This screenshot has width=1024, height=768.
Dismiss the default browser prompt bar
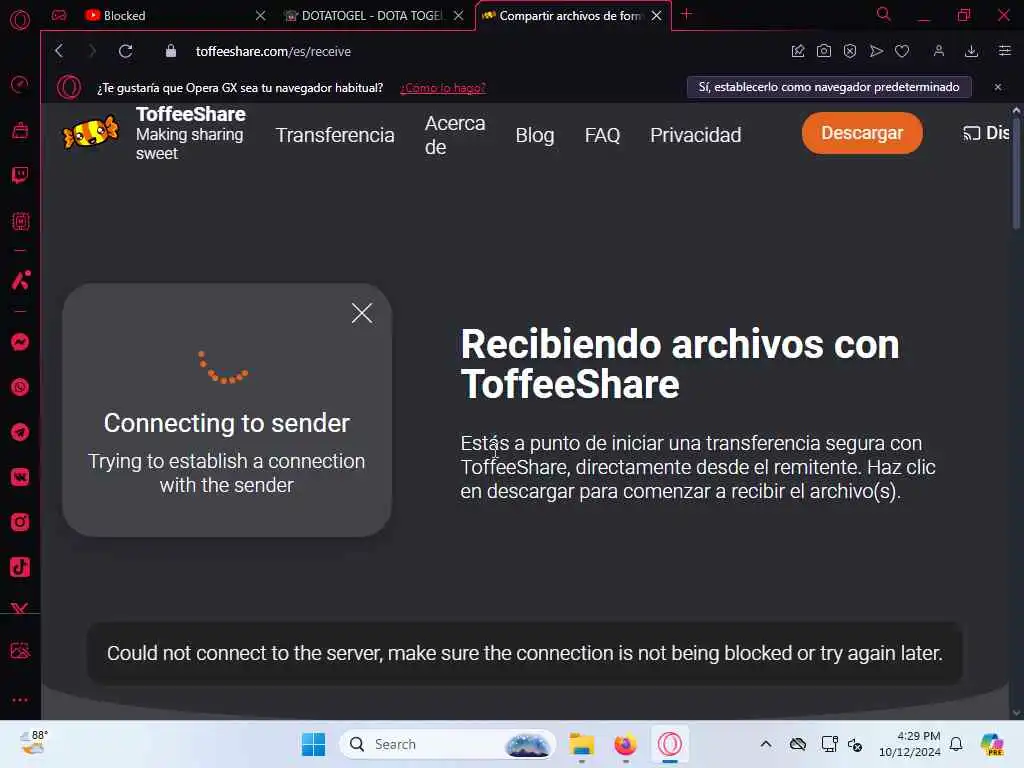(x=997, y=87)
